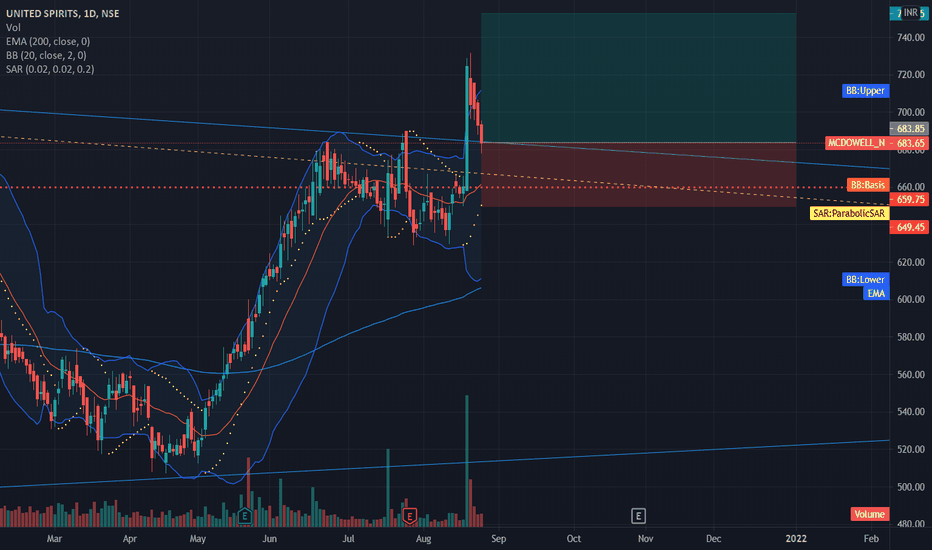Select the BB (20, close, 2, 0) legend
Image resolution: width=932 pixels, height=550 pixels.
pyautogui.click(x=46, y=55)
